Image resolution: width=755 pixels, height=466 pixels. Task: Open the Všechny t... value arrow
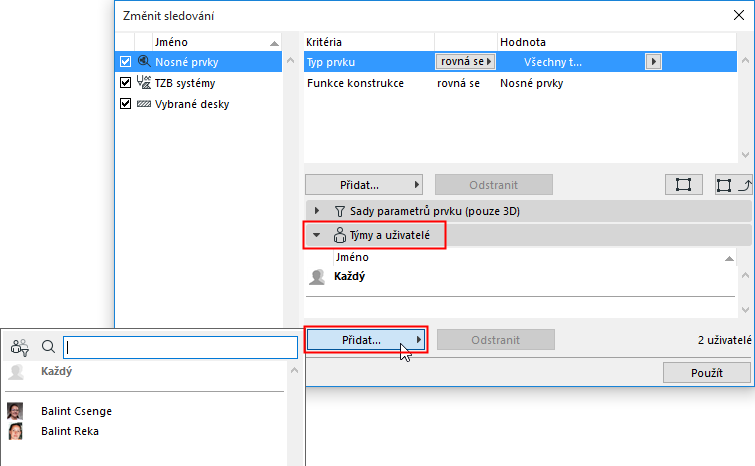point(653,62)
